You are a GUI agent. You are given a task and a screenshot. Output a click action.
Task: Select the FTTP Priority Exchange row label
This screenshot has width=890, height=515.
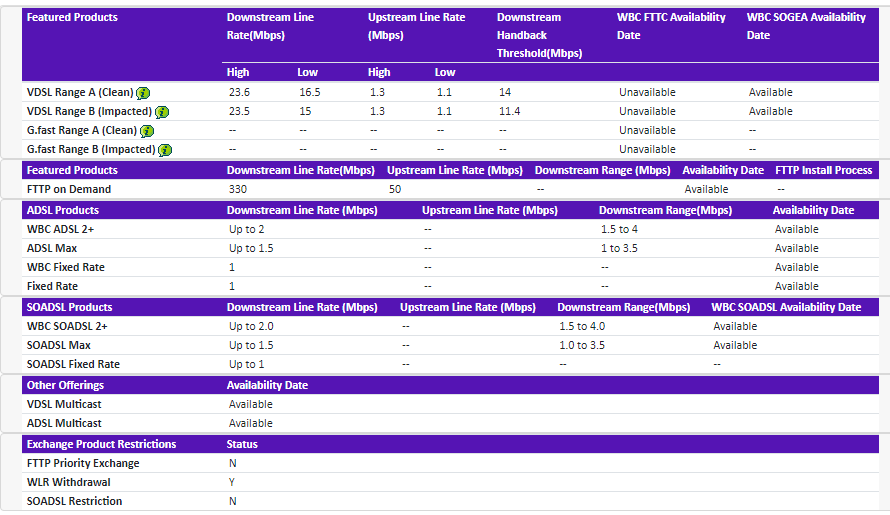point(83,463)
